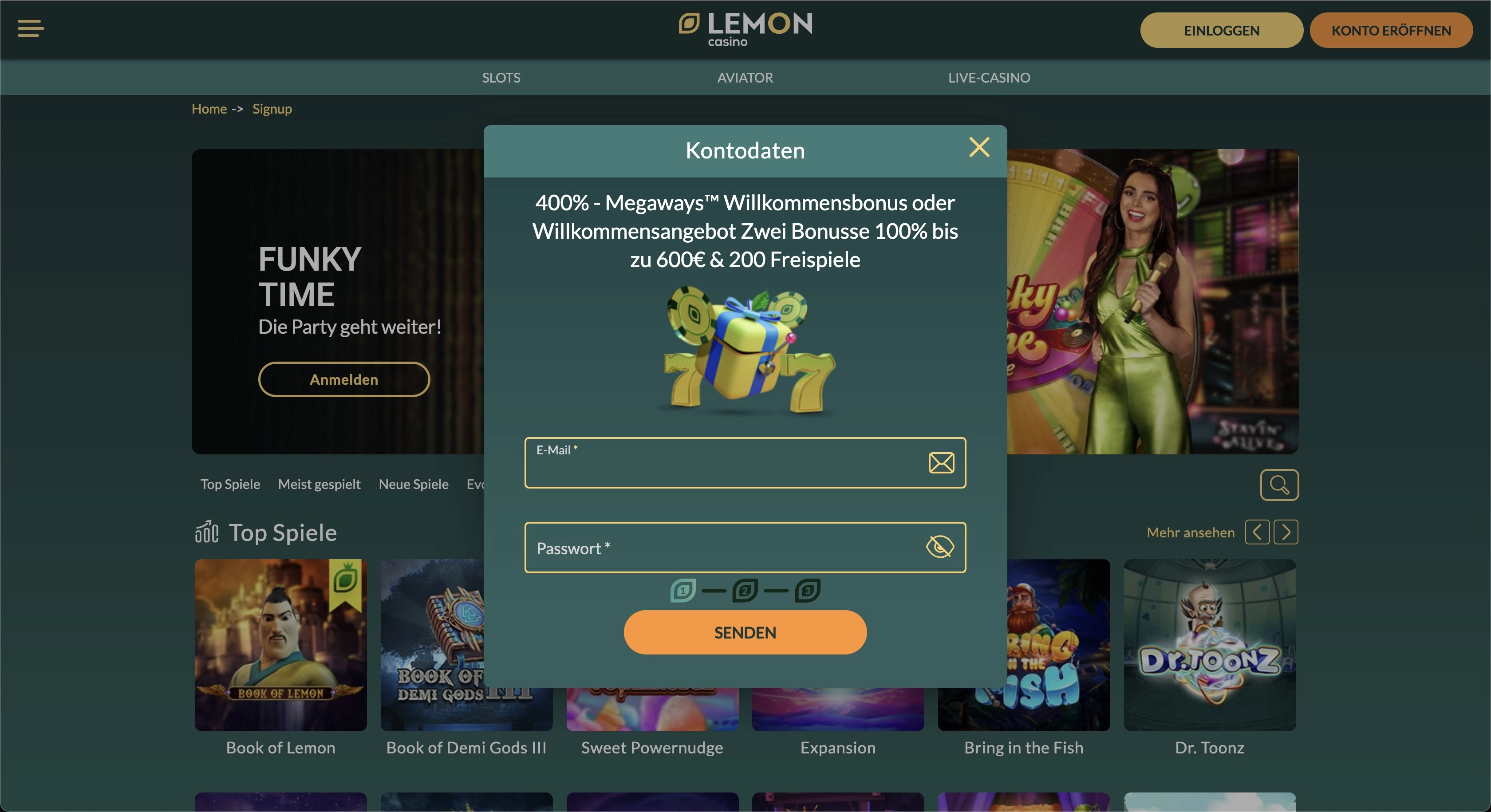Select step 2 leaf indicator
This screenshot has height=812, width=1491.
[x=745, y=590]
